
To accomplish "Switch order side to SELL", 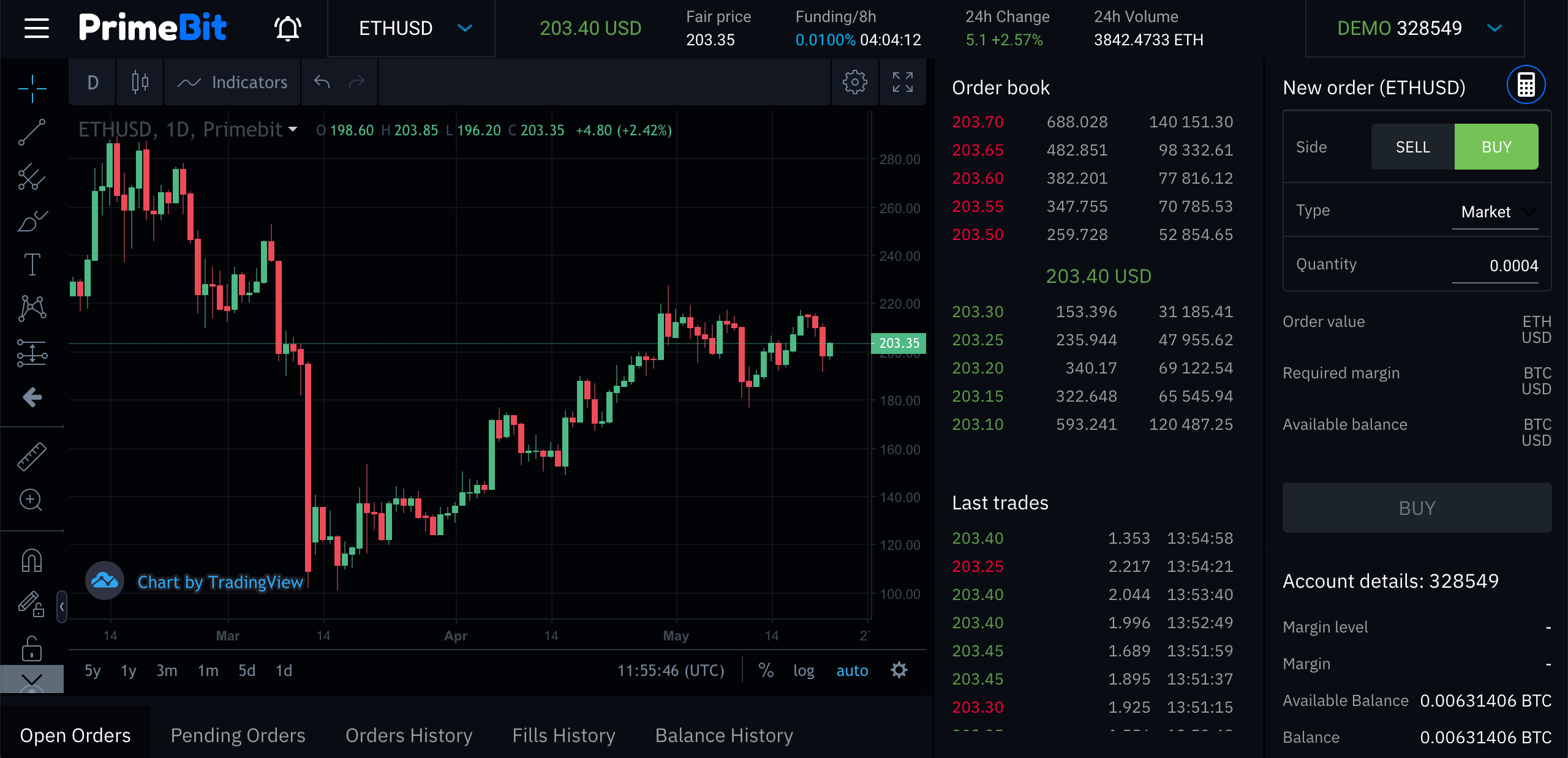I will 1412,147.
